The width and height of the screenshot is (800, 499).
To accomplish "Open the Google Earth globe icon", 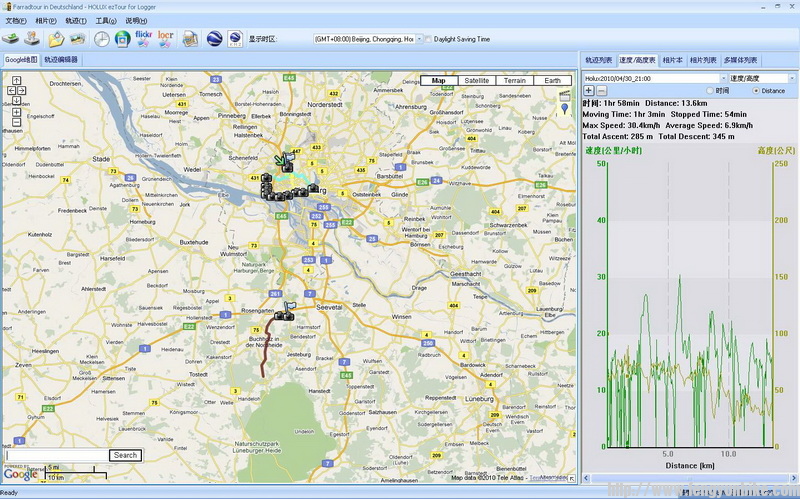I will pos(214,39).
